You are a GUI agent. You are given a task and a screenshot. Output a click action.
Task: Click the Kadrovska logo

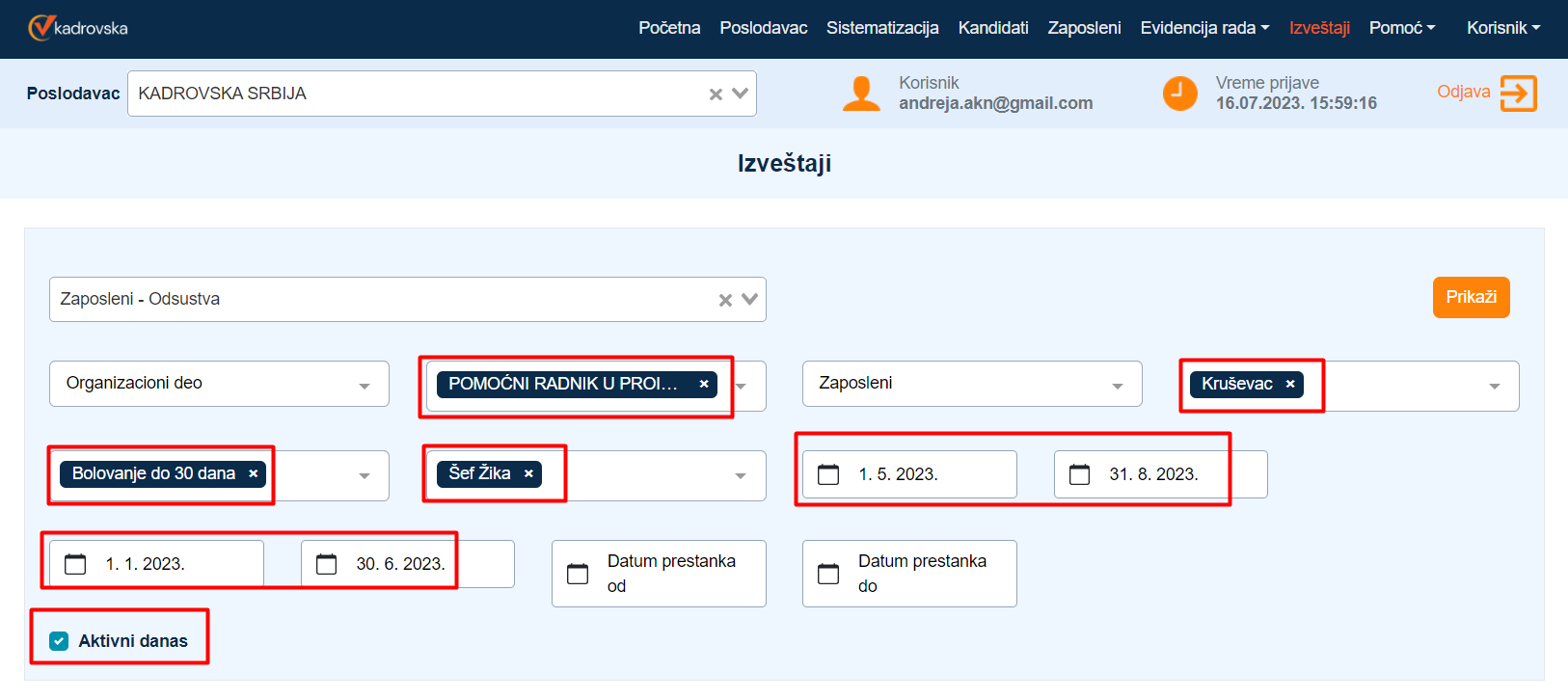pos(78,28)
